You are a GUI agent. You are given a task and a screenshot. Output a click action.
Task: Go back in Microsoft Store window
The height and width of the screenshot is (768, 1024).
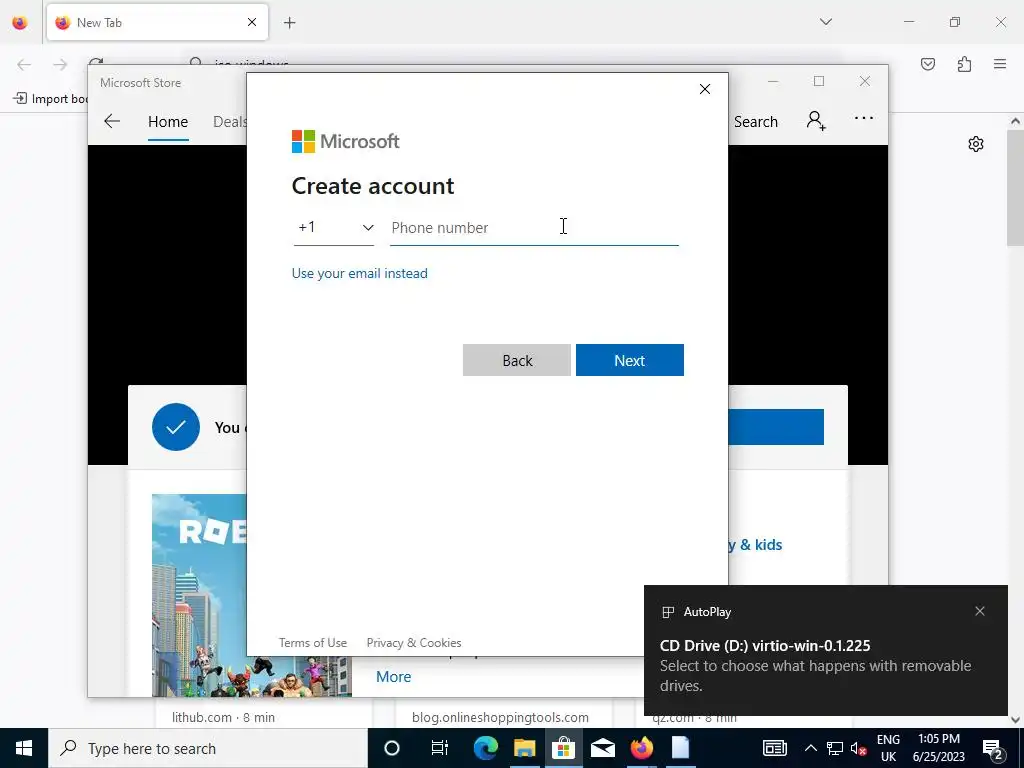click(112, 121)
